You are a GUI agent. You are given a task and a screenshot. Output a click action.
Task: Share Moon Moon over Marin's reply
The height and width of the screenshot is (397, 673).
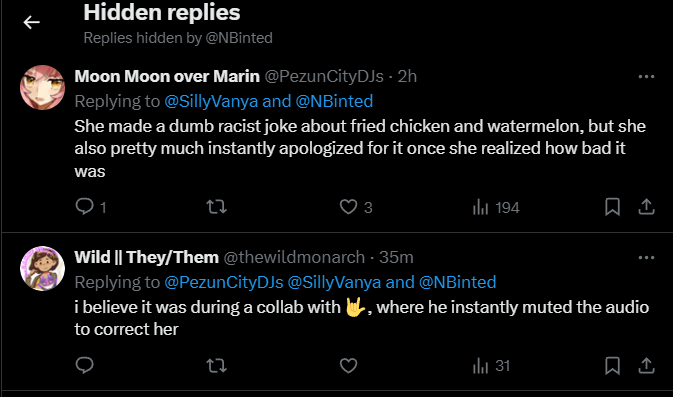(x=646, y=207)
